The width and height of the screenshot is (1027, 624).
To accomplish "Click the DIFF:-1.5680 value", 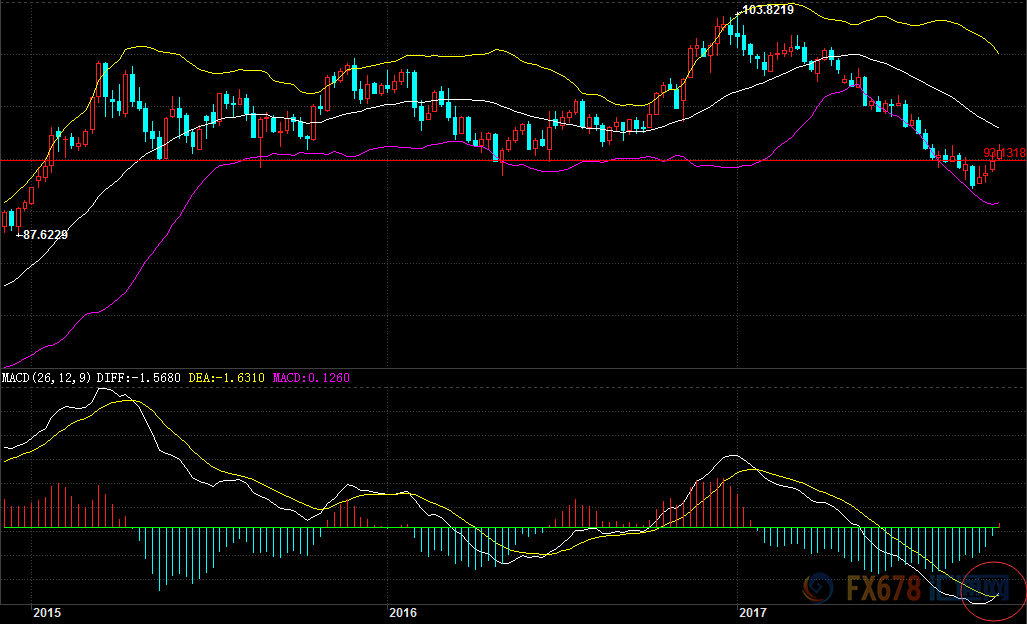I will point(139,378).
